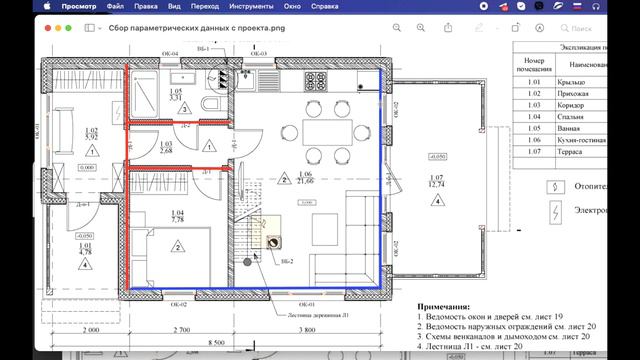640x360 pixels.
Task: Open the Правка menu
Action: 146,7
